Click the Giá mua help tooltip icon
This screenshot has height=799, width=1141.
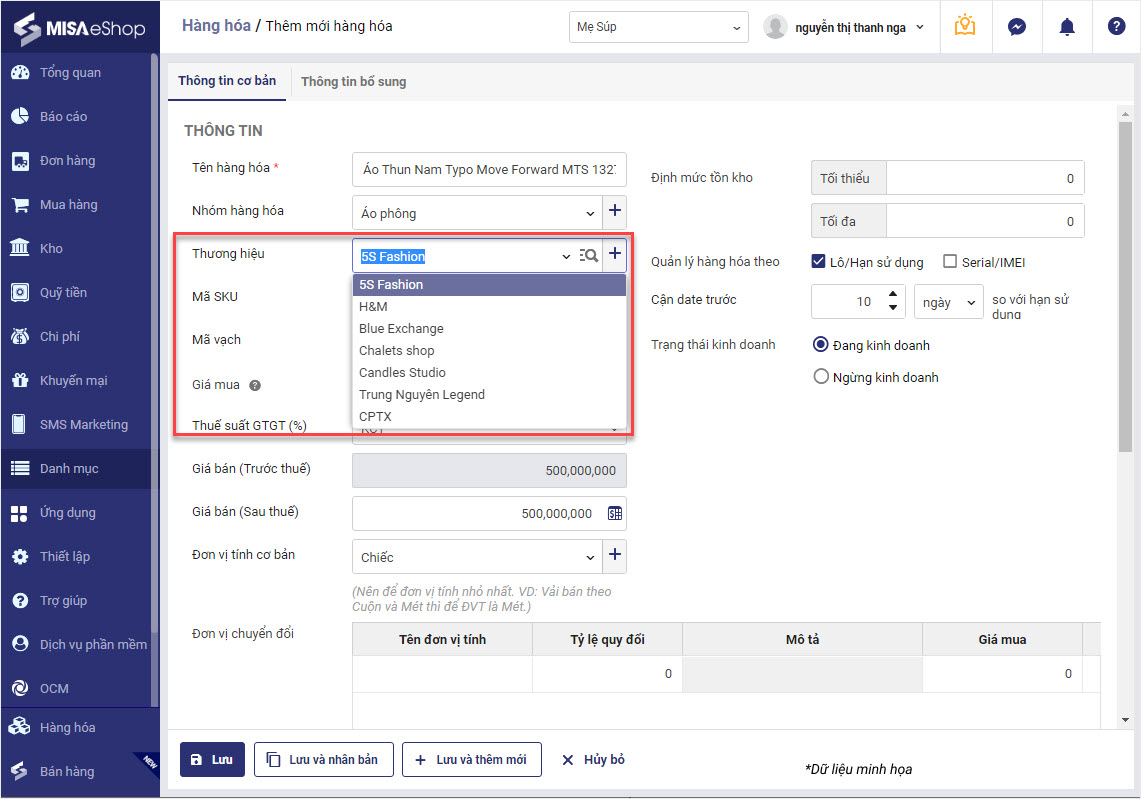pyautogui.click(x=255, y=385)
